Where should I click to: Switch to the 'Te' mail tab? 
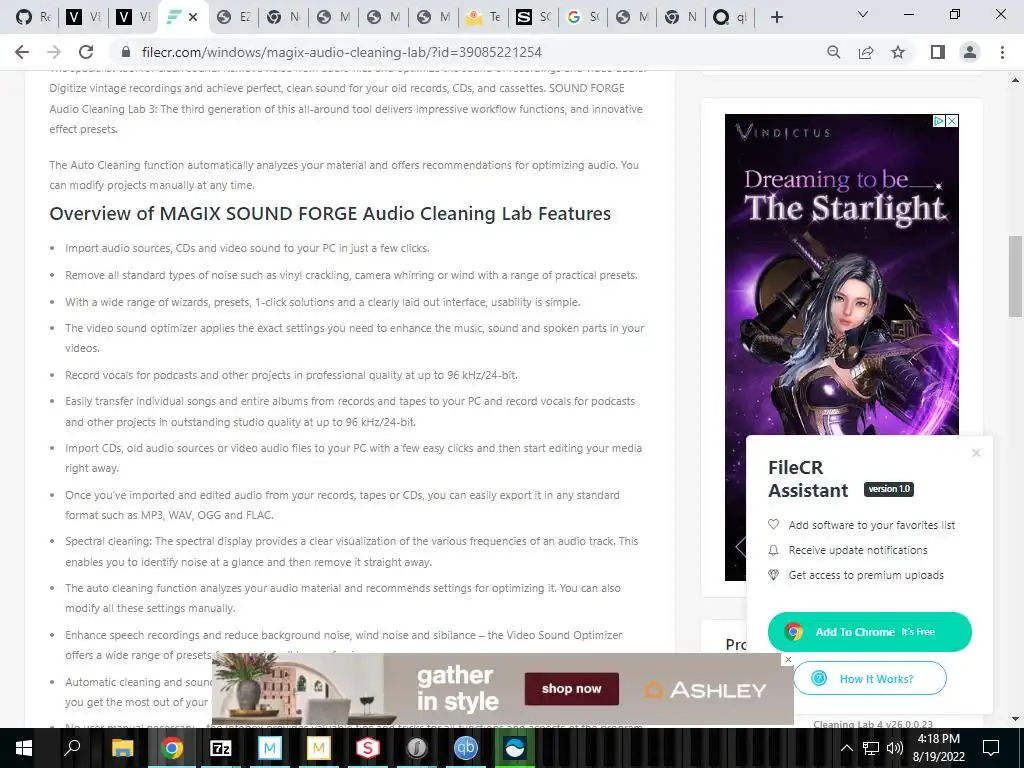(483, 18)
